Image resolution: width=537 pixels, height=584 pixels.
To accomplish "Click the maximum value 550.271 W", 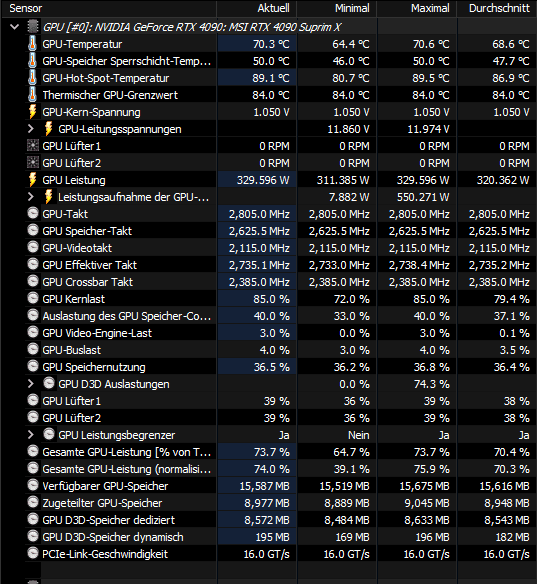I will point(423,197).
